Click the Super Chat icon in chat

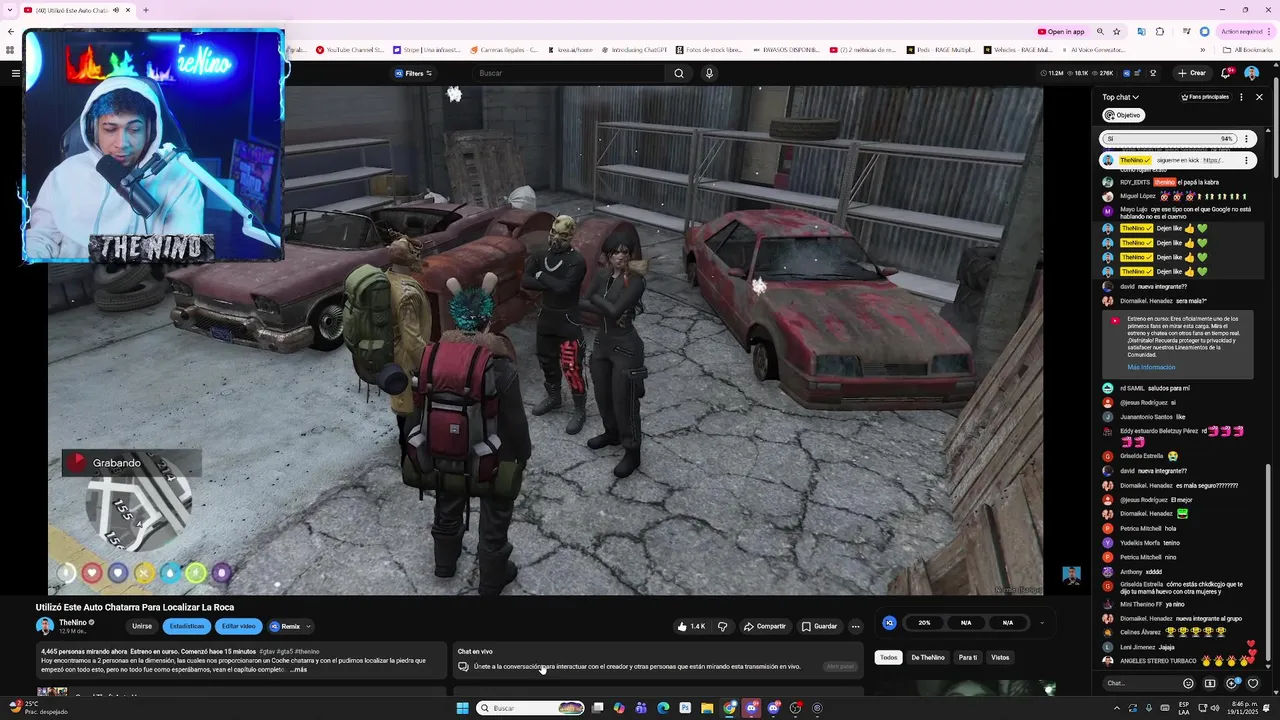[1210, 684]
